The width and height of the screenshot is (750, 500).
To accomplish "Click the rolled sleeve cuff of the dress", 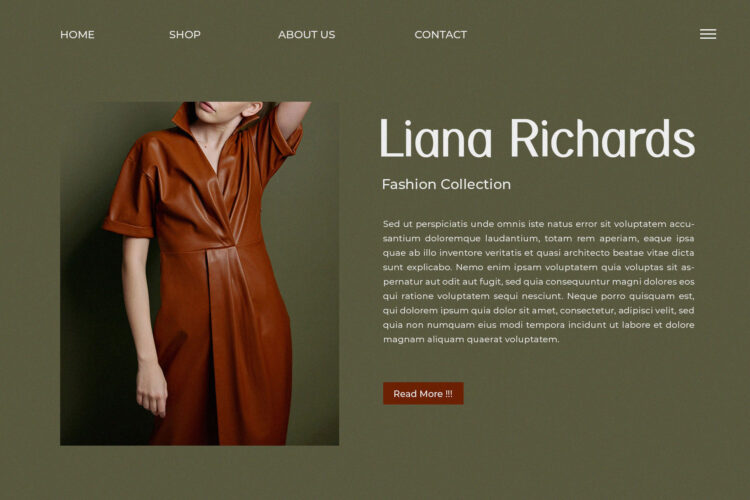I will [128, 227].
